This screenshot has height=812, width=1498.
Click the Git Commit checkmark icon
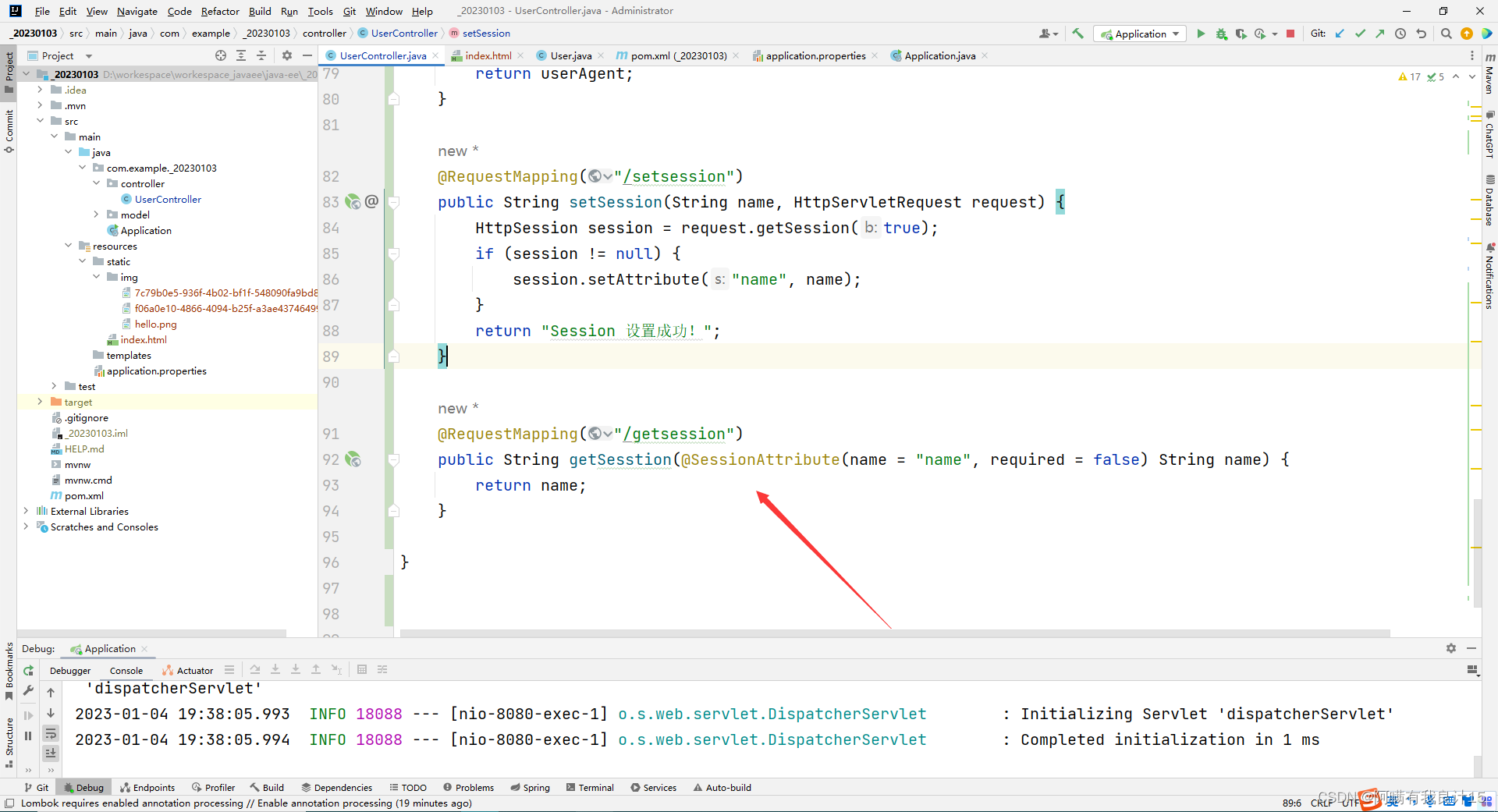1360,34
